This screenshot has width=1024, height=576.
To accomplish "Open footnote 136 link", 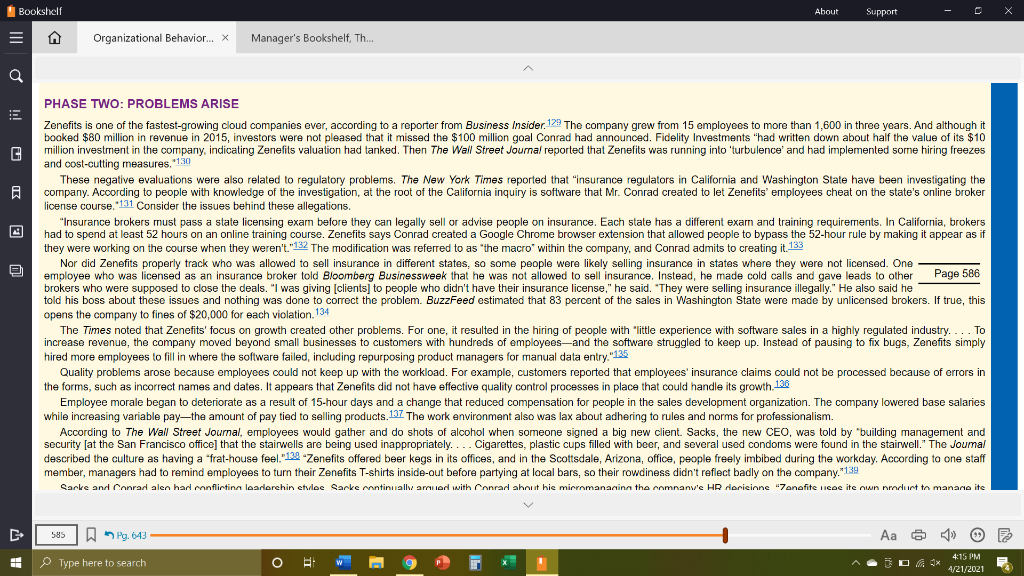I will (782, 384).
